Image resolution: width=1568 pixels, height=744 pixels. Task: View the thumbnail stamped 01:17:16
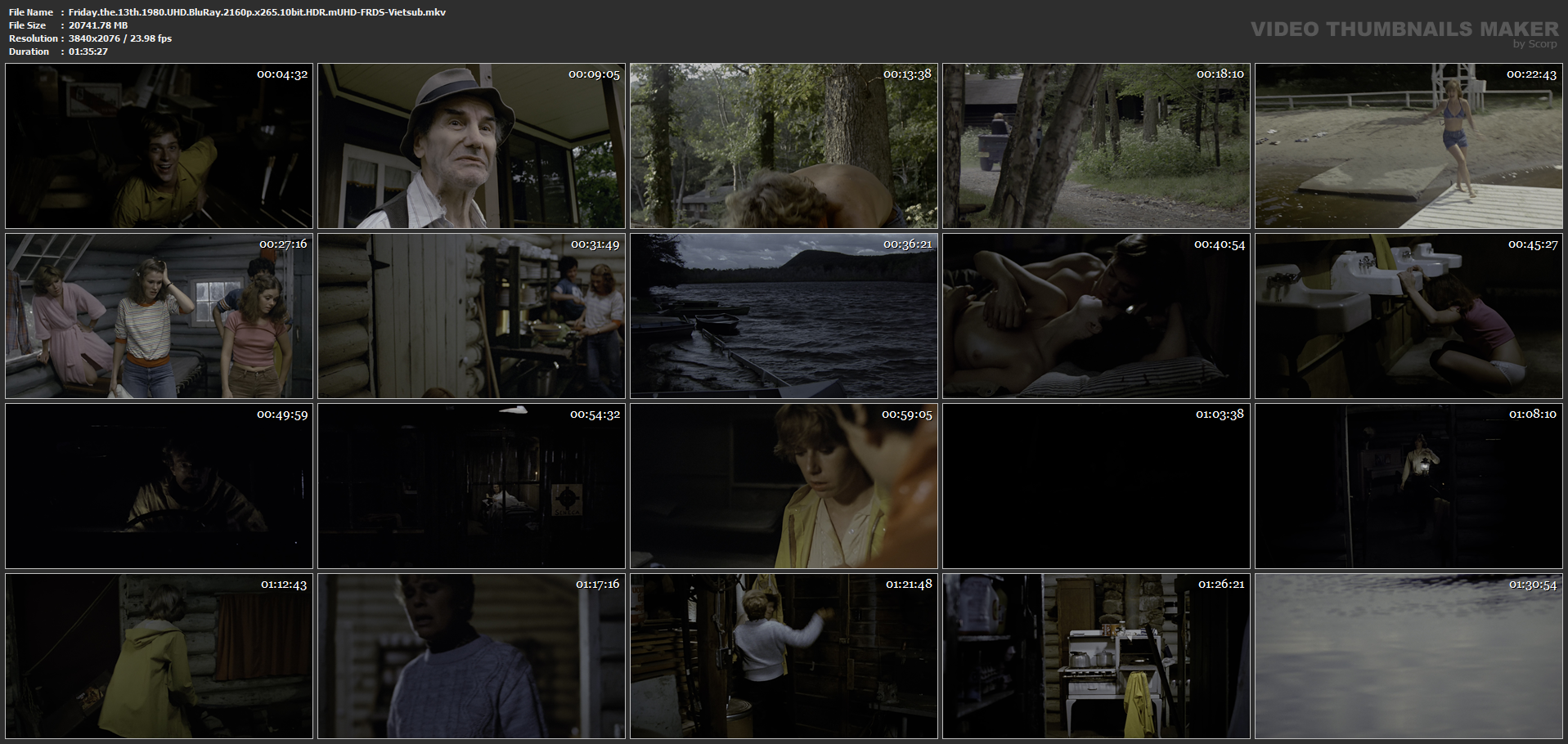(471, 656)
